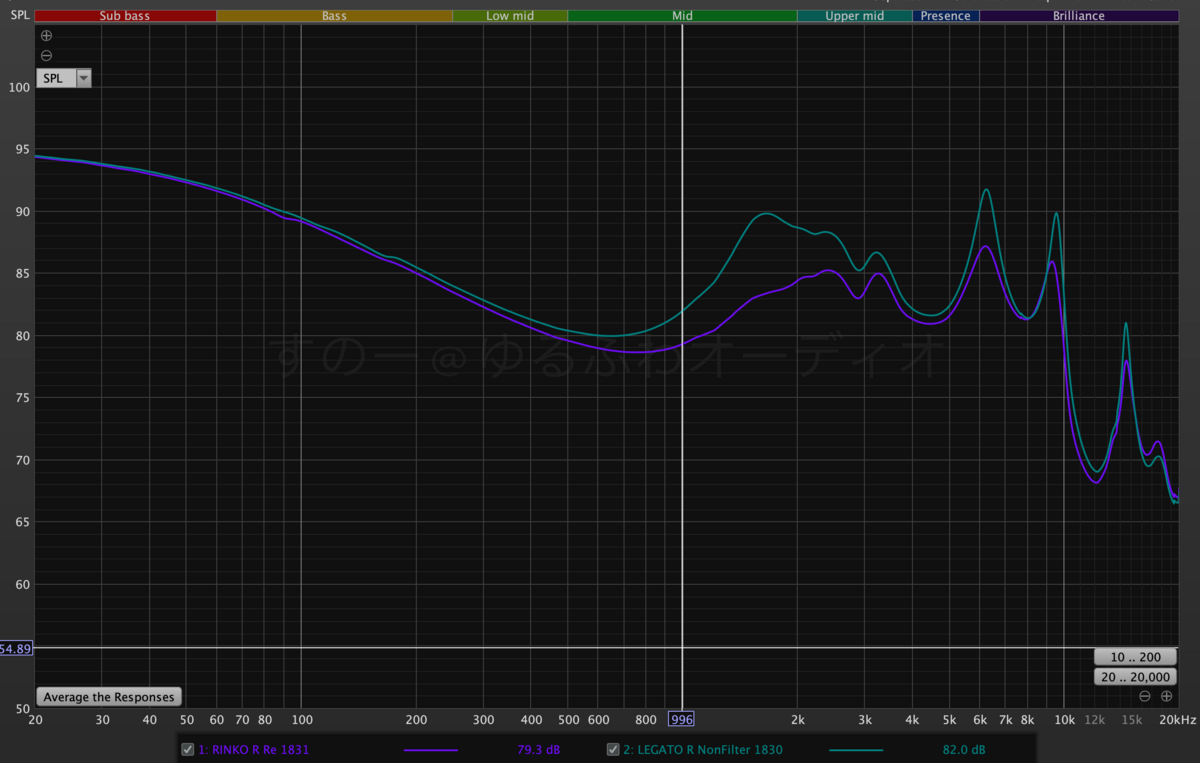Screen dimensions: 1200x763
Task: Uncheck the LEGATO R NonFilter 1830 trace
Action: tap(613, 749)
